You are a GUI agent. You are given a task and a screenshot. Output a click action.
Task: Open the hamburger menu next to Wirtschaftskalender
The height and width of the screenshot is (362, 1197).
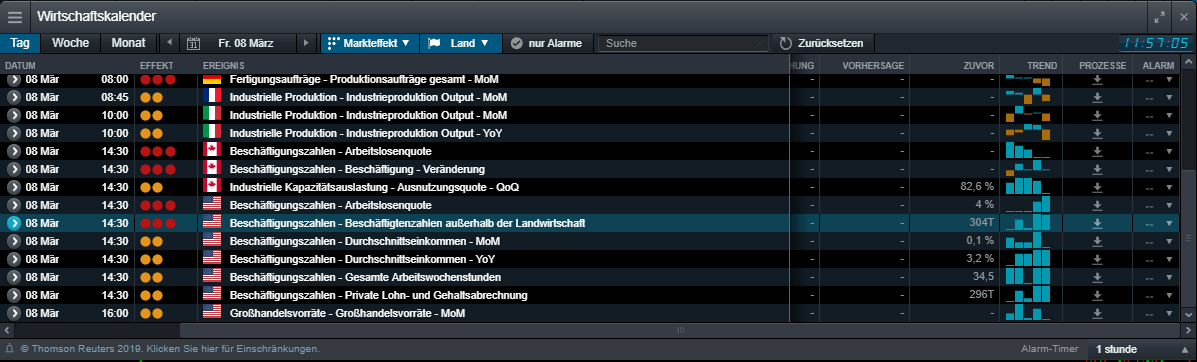tap(15, 16)
